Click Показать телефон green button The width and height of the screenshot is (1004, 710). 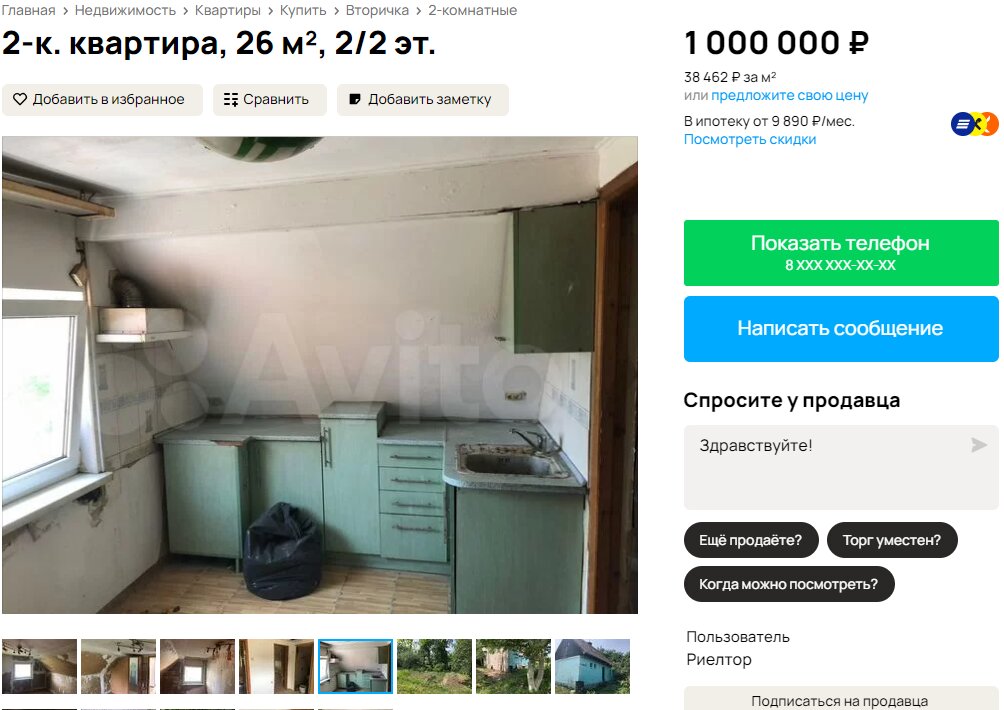(841, 253)
